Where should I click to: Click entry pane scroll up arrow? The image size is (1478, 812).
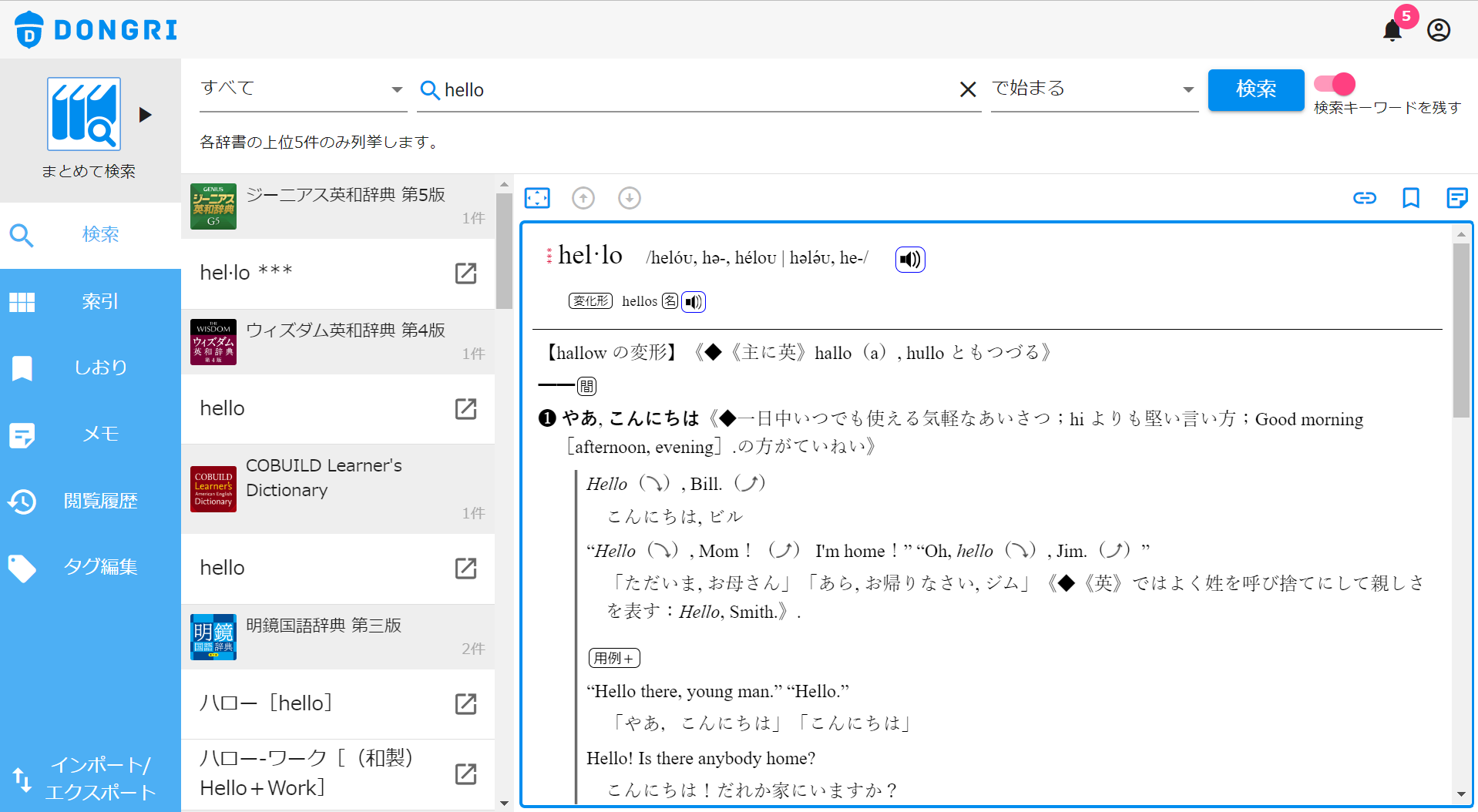click(1461, 233)
